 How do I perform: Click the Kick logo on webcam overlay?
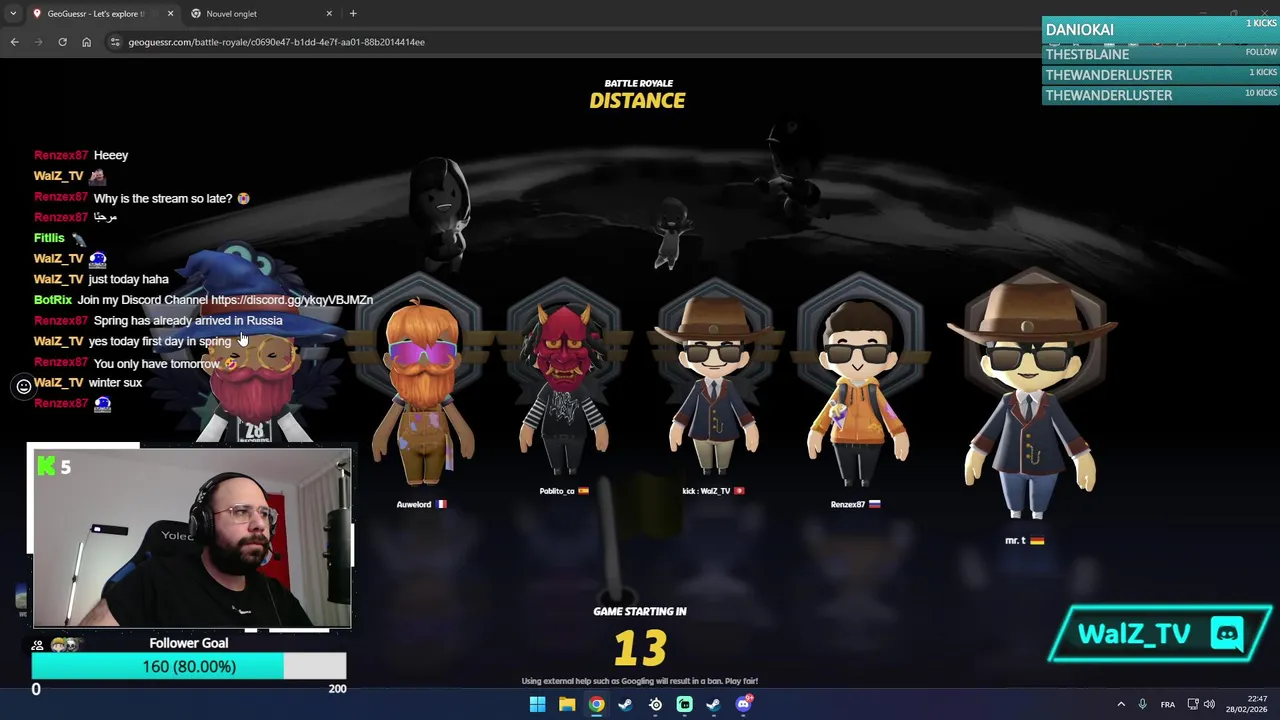click(x=46, y=466)
